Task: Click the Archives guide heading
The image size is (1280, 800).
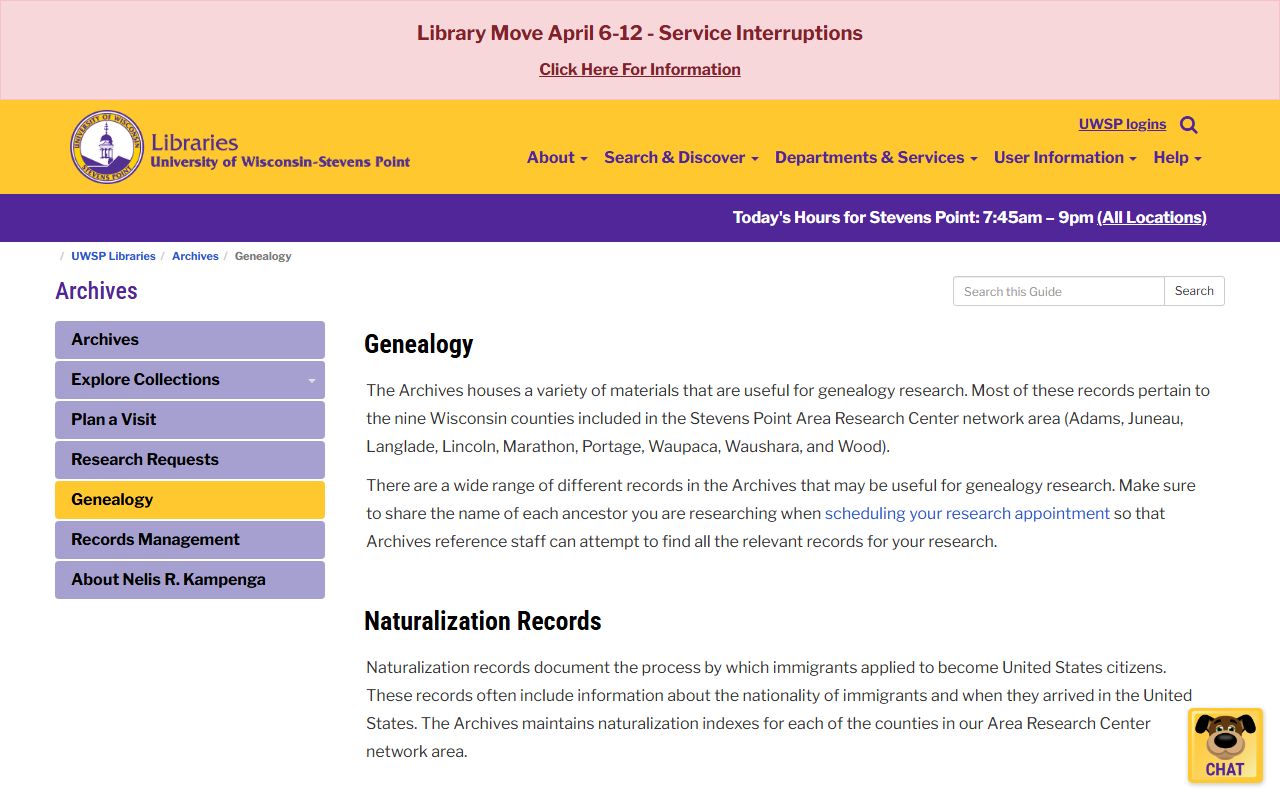Action: click(96, 291)
